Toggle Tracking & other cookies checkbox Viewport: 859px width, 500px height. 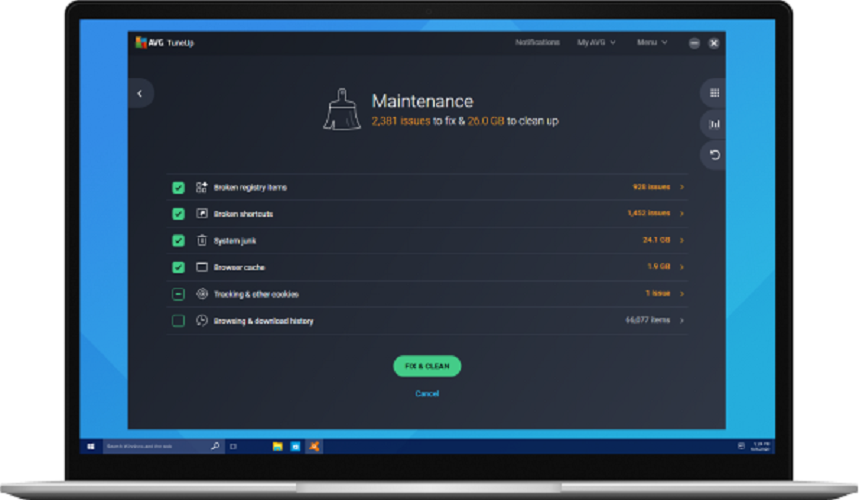tap(178, 294)
